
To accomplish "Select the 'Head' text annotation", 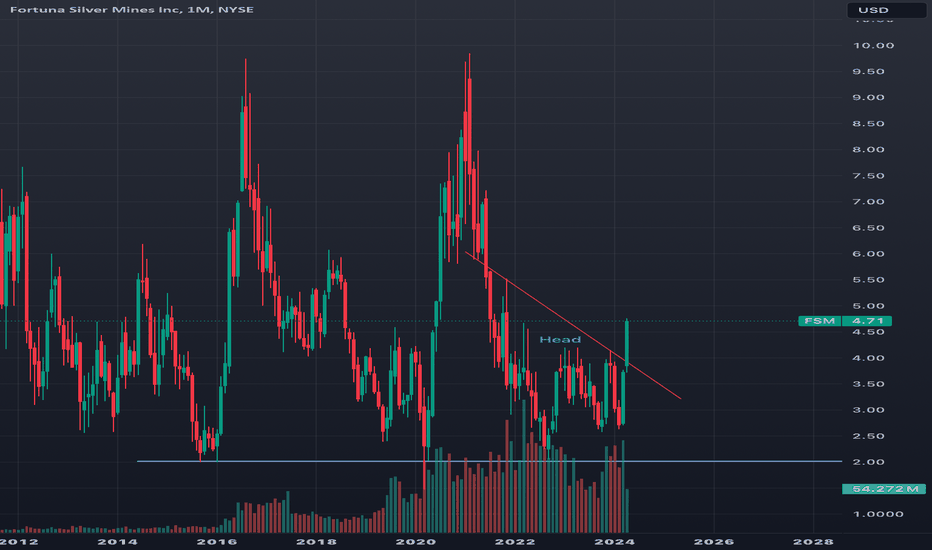I will [x=560, y=340].
